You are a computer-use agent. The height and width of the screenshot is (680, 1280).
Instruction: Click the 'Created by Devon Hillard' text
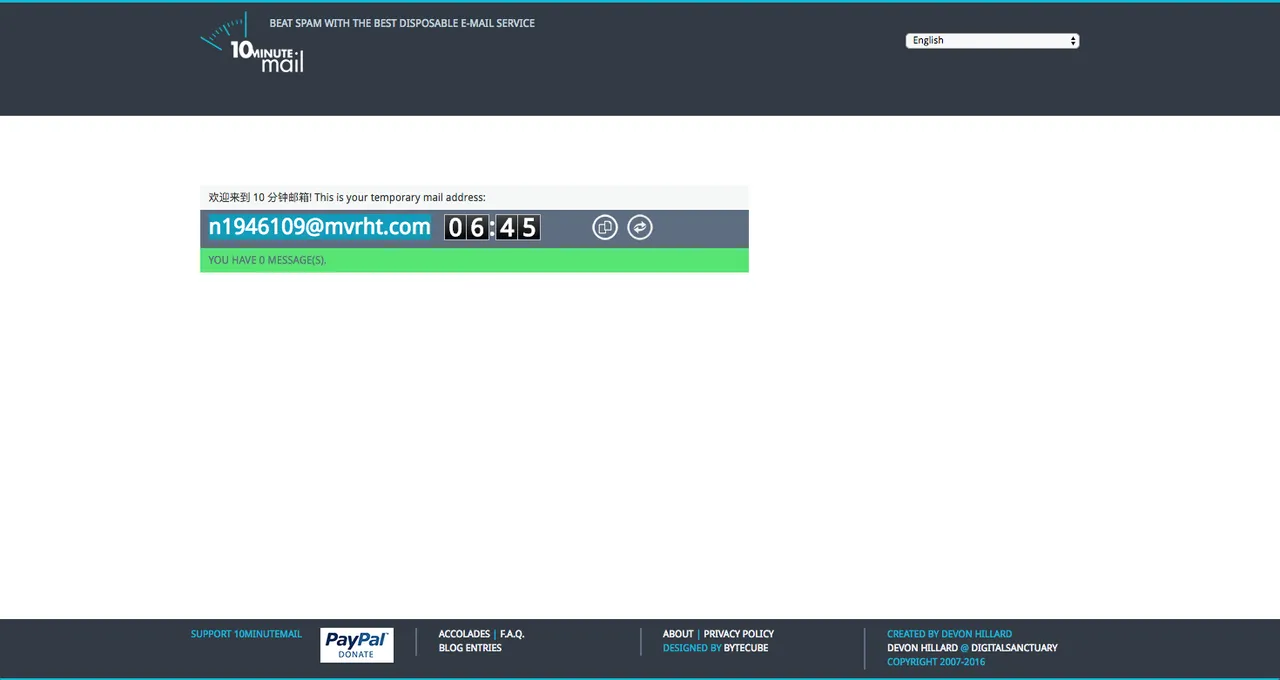tap(949, 634)
